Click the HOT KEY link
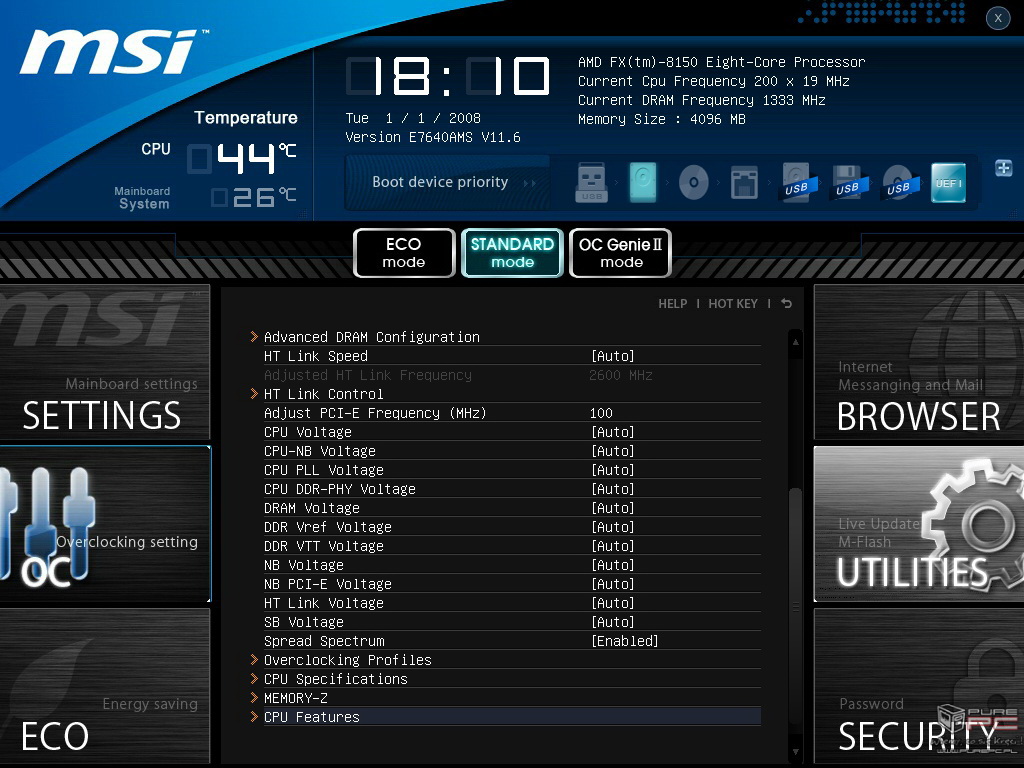The width and height of the screenshot is (1024, 768). 732,304
